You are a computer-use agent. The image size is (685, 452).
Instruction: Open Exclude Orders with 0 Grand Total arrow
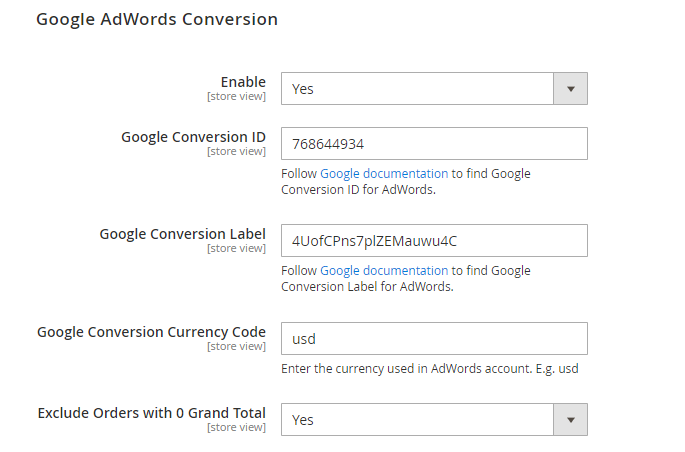coord(570,420)
